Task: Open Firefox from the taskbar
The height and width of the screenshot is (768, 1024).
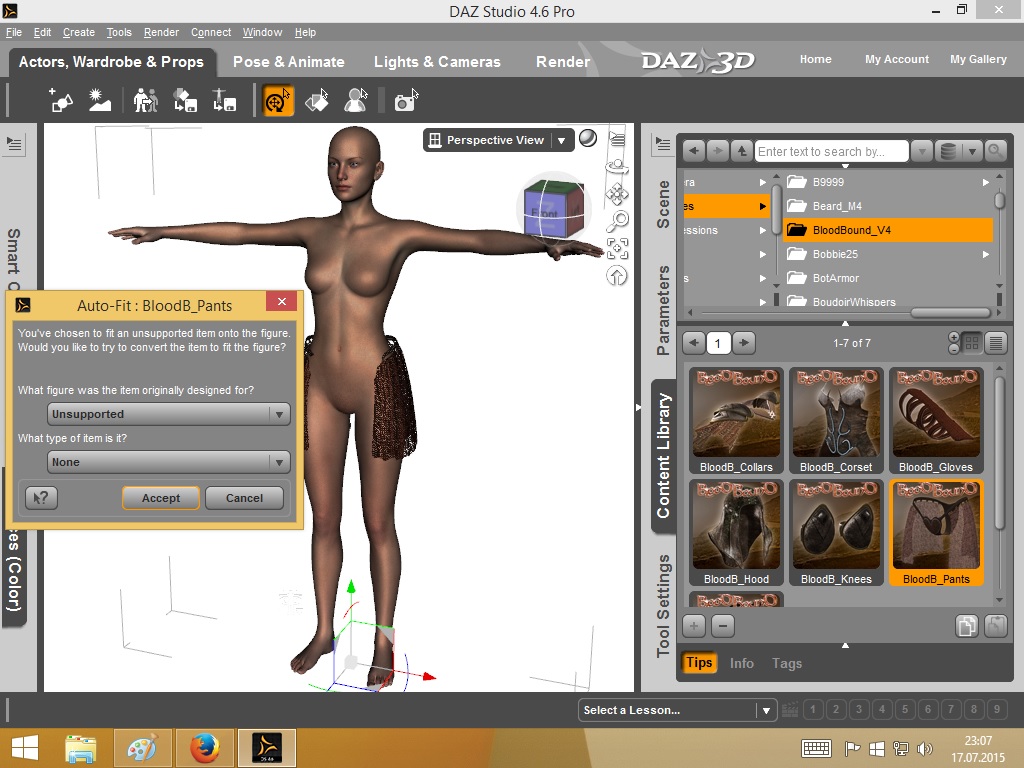Action: [204, 748]
